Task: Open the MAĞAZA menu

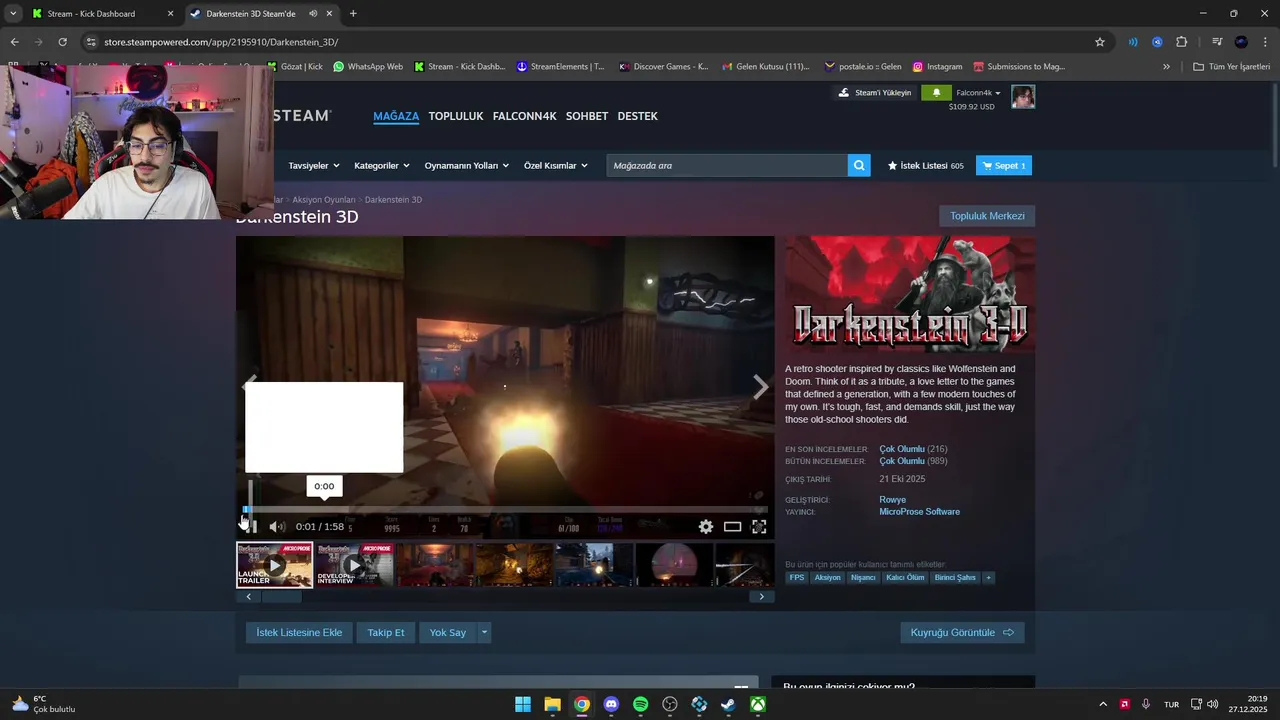Action: (396, 116)
